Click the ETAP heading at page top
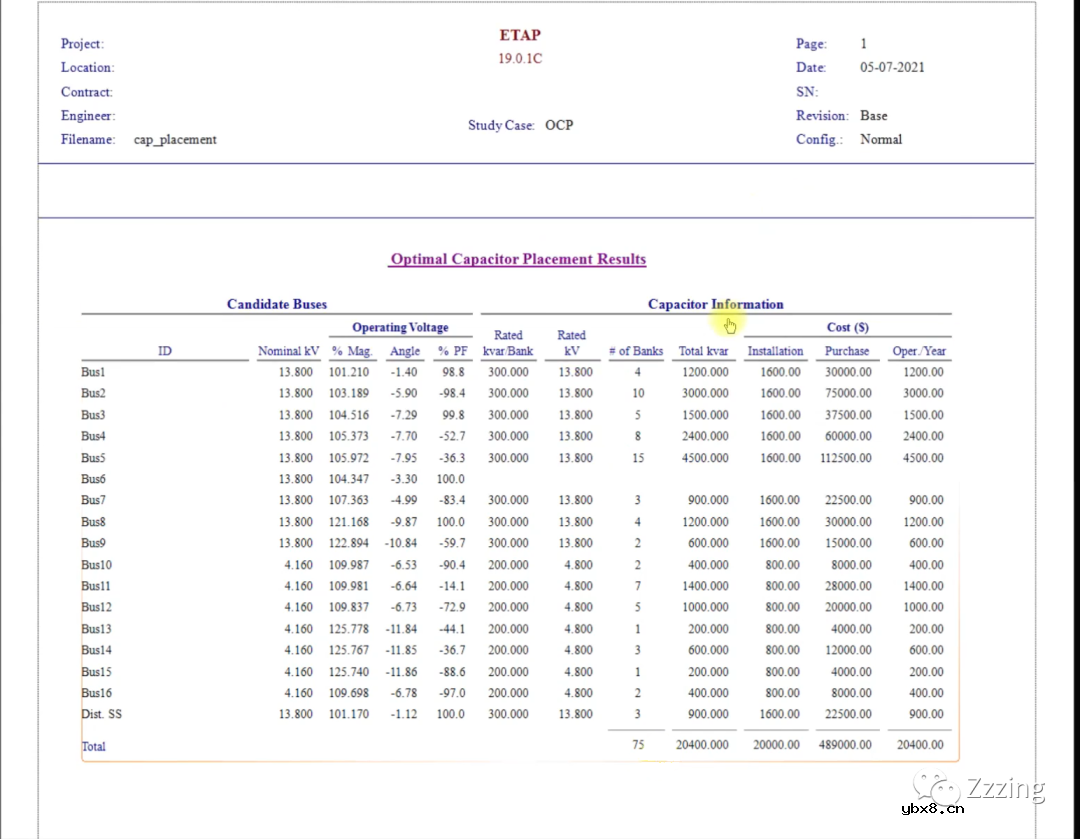This screenshot has width=1080, height=839. pyautogui.click(x=520, y=35)
